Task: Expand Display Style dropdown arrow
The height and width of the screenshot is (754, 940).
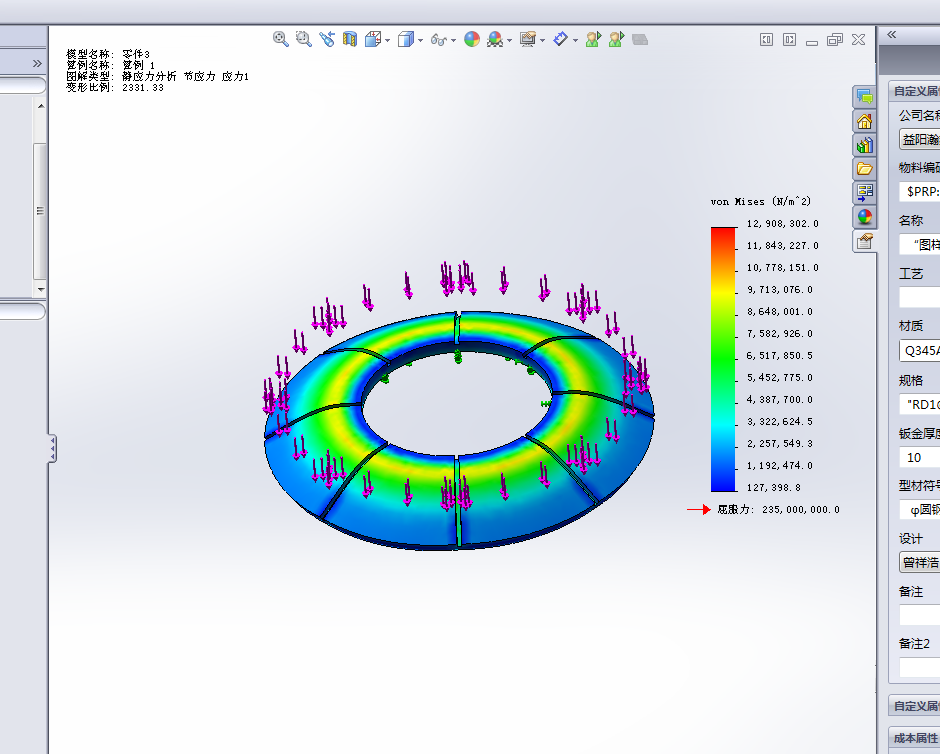Action: pyautogui.click(x=420, y=40)
